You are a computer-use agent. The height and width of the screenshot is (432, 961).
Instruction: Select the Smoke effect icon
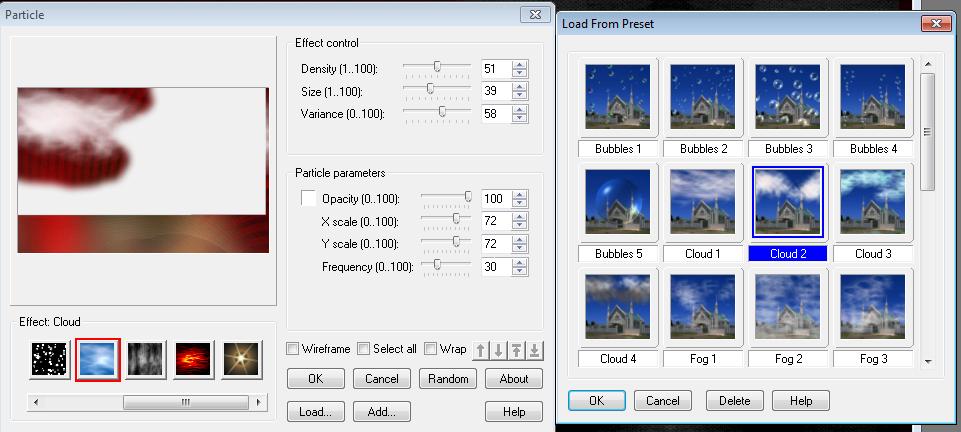coord(145,360)
